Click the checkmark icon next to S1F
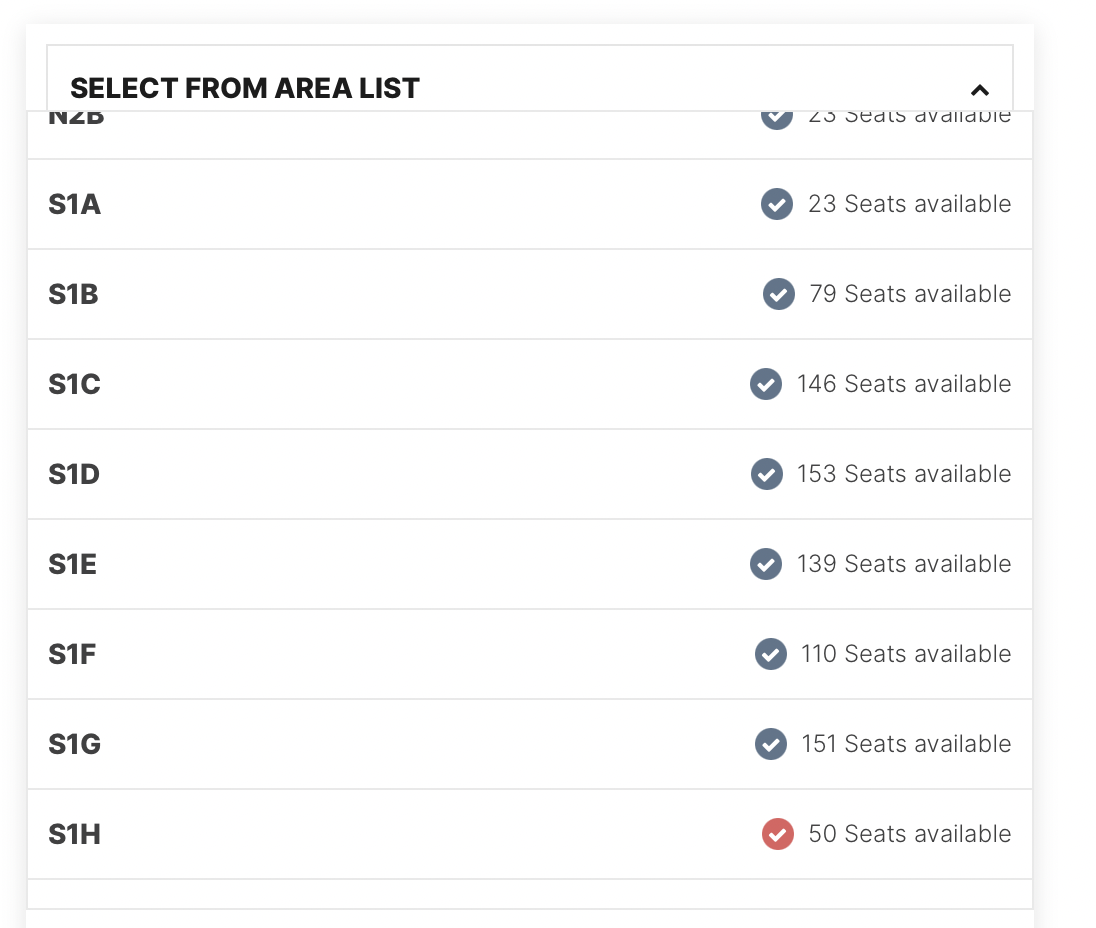 (x=770, y=655)
